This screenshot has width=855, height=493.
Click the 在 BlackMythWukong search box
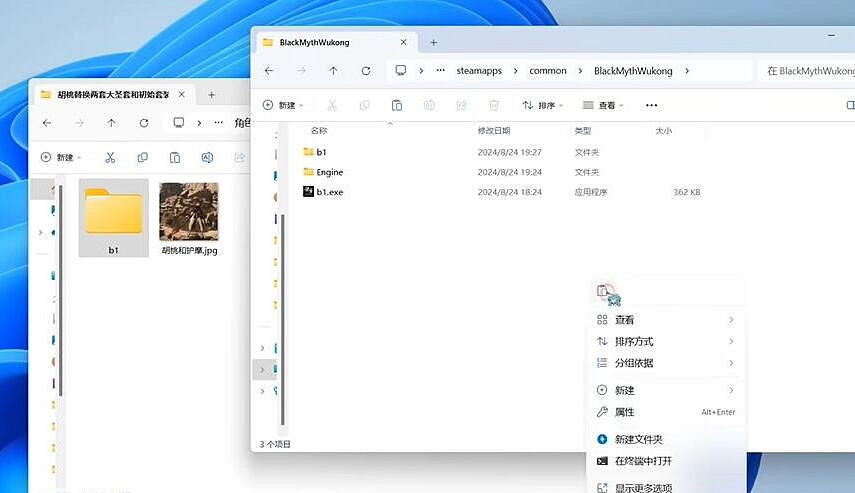(x=807, y=71)
